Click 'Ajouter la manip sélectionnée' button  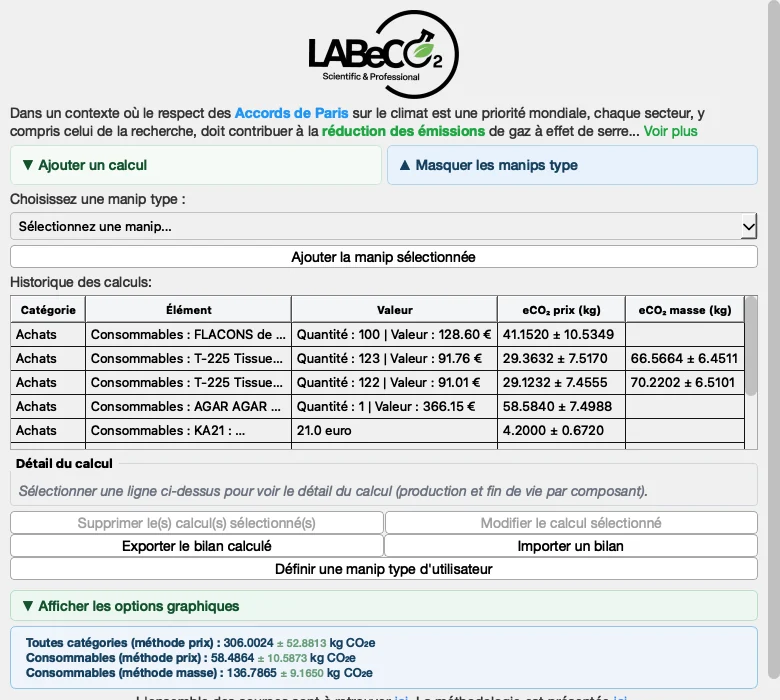(384, 257)
